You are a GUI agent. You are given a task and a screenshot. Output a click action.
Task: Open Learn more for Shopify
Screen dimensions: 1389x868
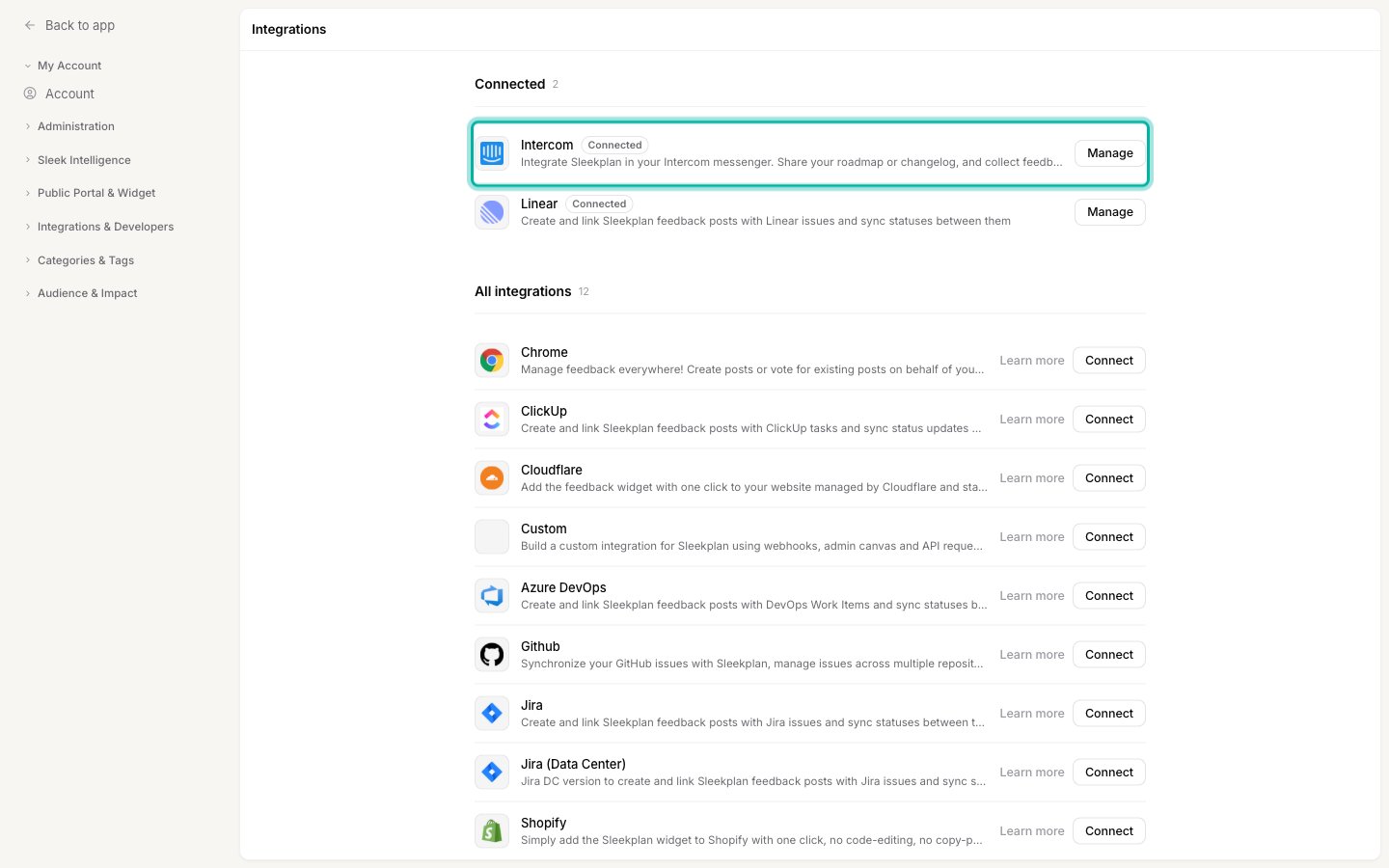click(1032, 831)
